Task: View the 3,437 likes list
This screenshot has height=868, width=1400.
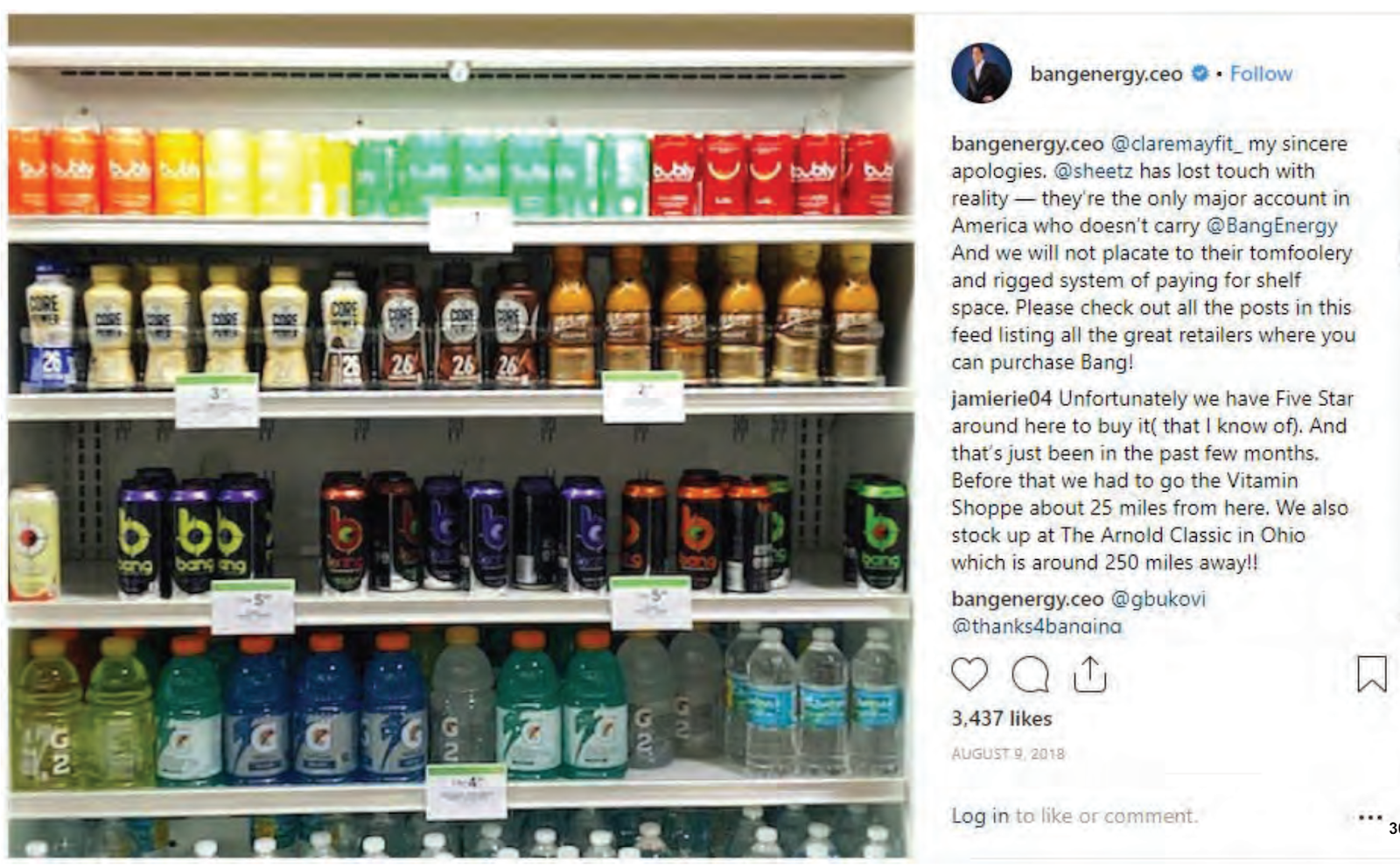Action: pos(1001,718)
